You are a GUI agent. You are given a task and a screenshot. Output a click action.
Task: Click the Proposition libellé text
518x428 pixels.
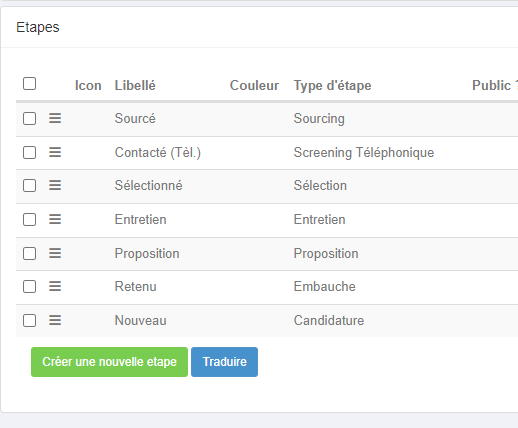(x=147, y=254)
